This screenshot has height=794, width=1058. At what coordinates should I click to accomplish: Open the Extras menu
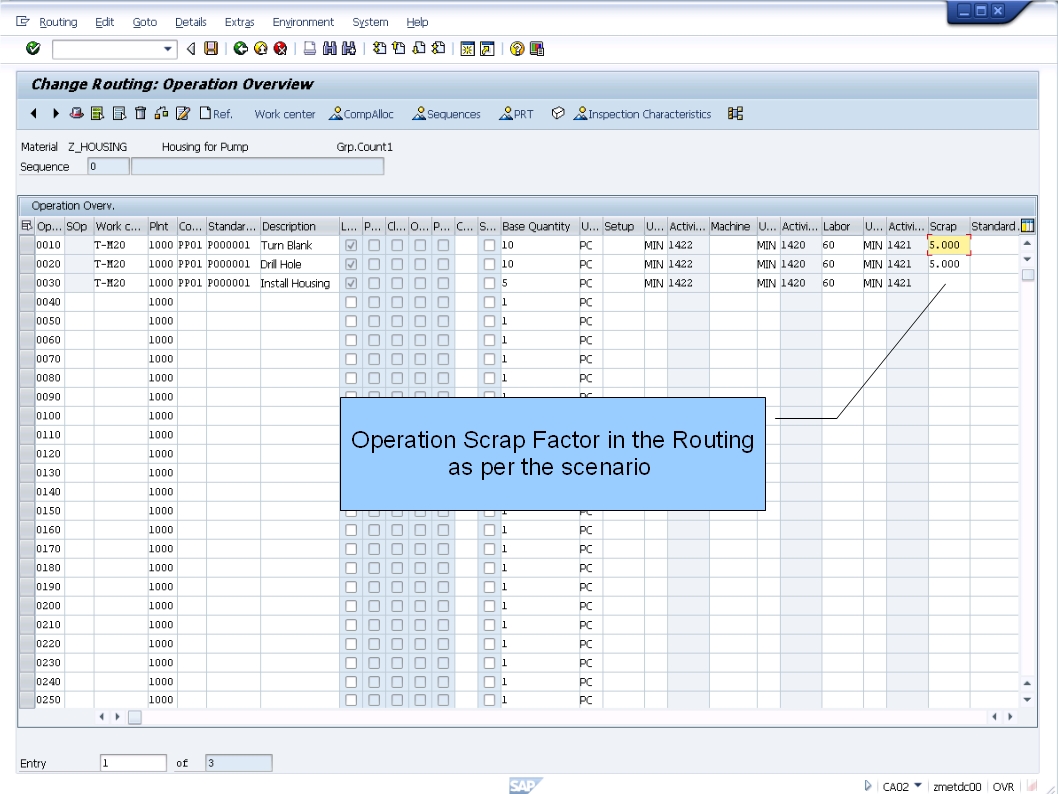[239, 21]
